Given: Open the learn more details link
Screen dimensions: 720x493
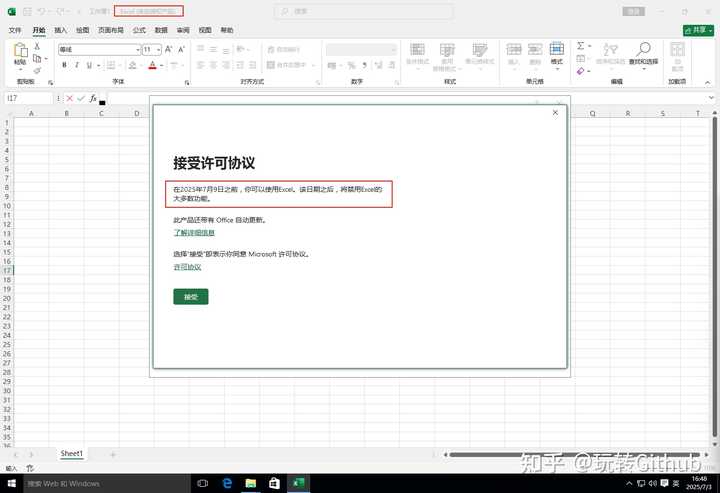Looking at the screenshot, I should (194, 233).
